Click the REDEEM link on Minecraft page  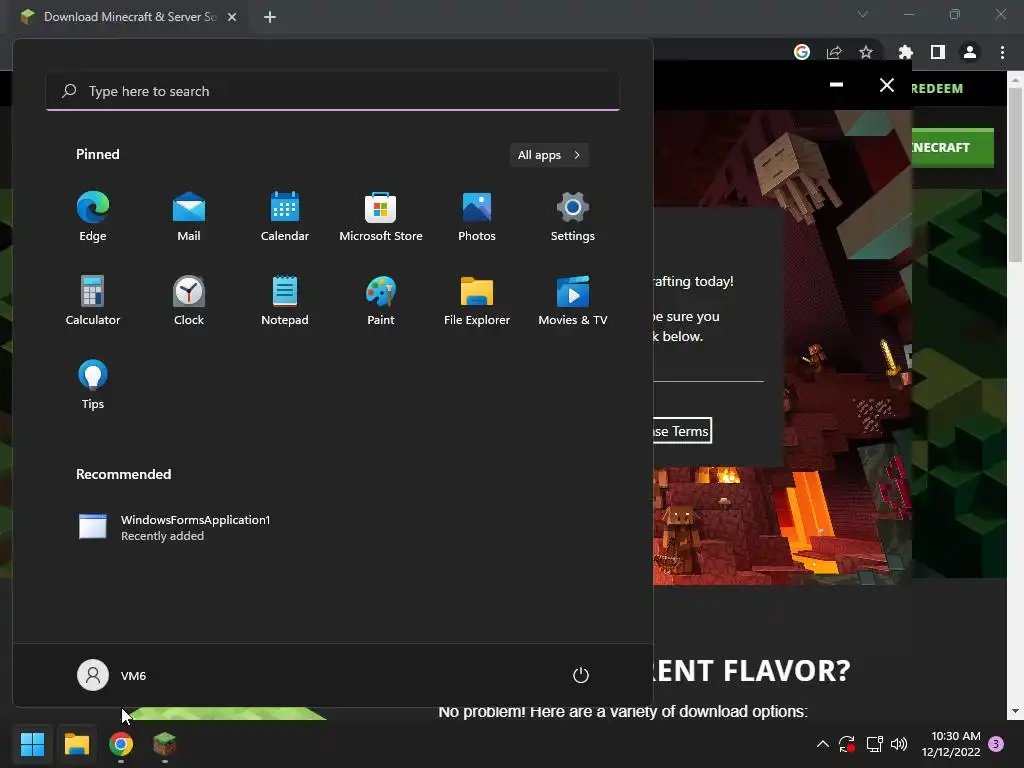[x=937, y=88]
